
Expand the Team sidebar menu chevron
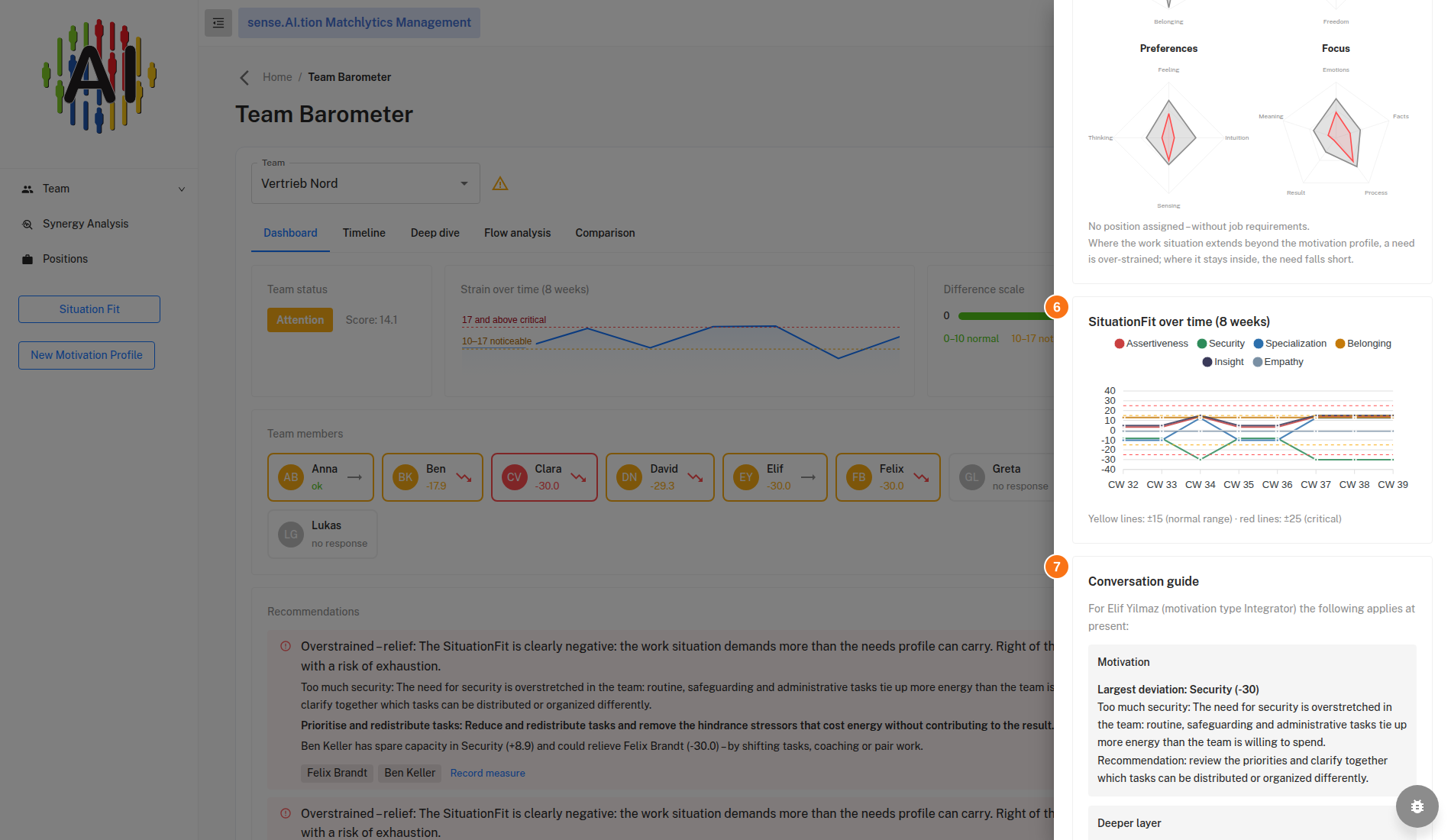182,189
